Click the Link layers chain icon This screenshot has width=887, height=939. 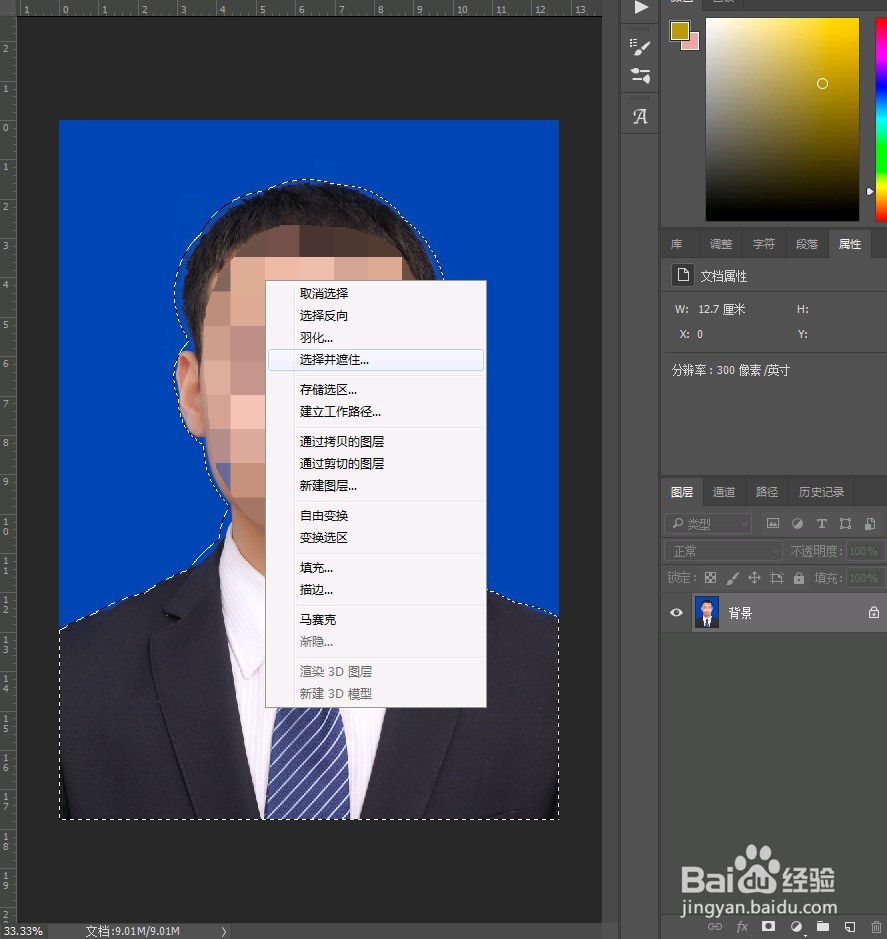pos(715,927)
